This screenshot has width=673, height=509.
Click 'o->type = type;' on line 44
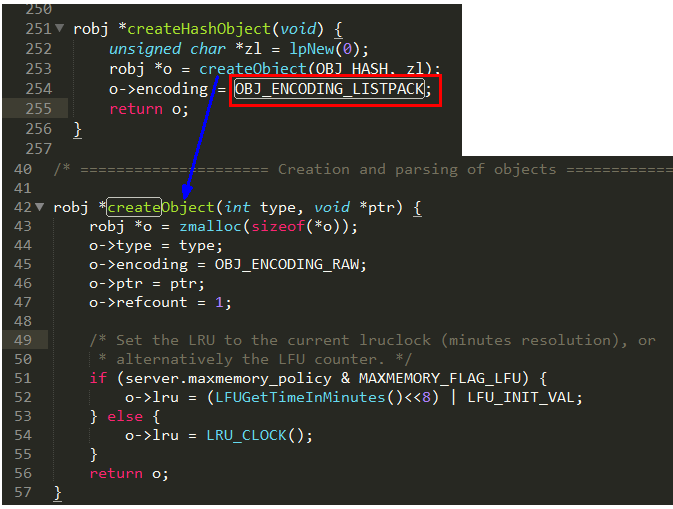click(x=156, y=245)
